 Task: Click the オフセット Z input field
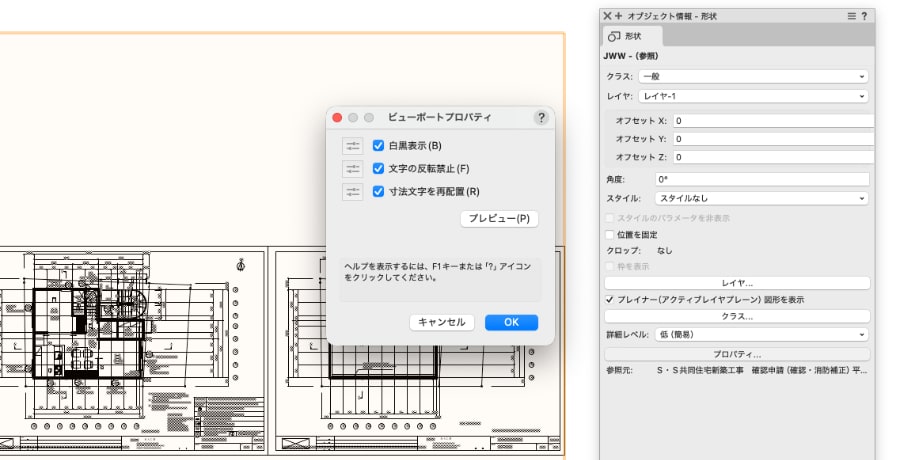point(773,157)
